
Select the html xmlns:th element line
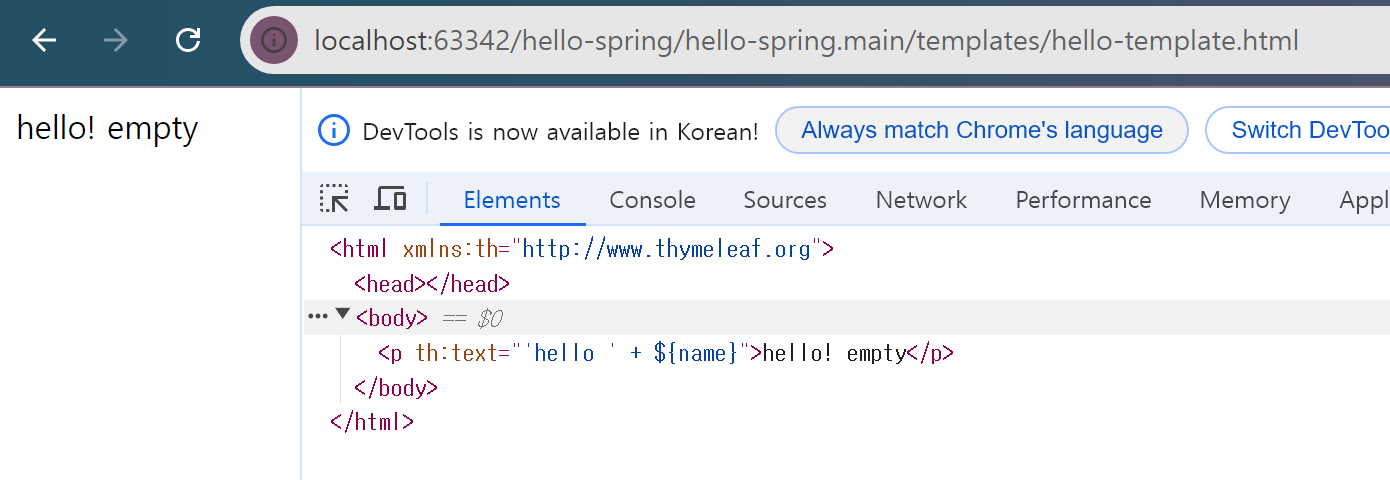pyautogui.click(x=582, y=249)
